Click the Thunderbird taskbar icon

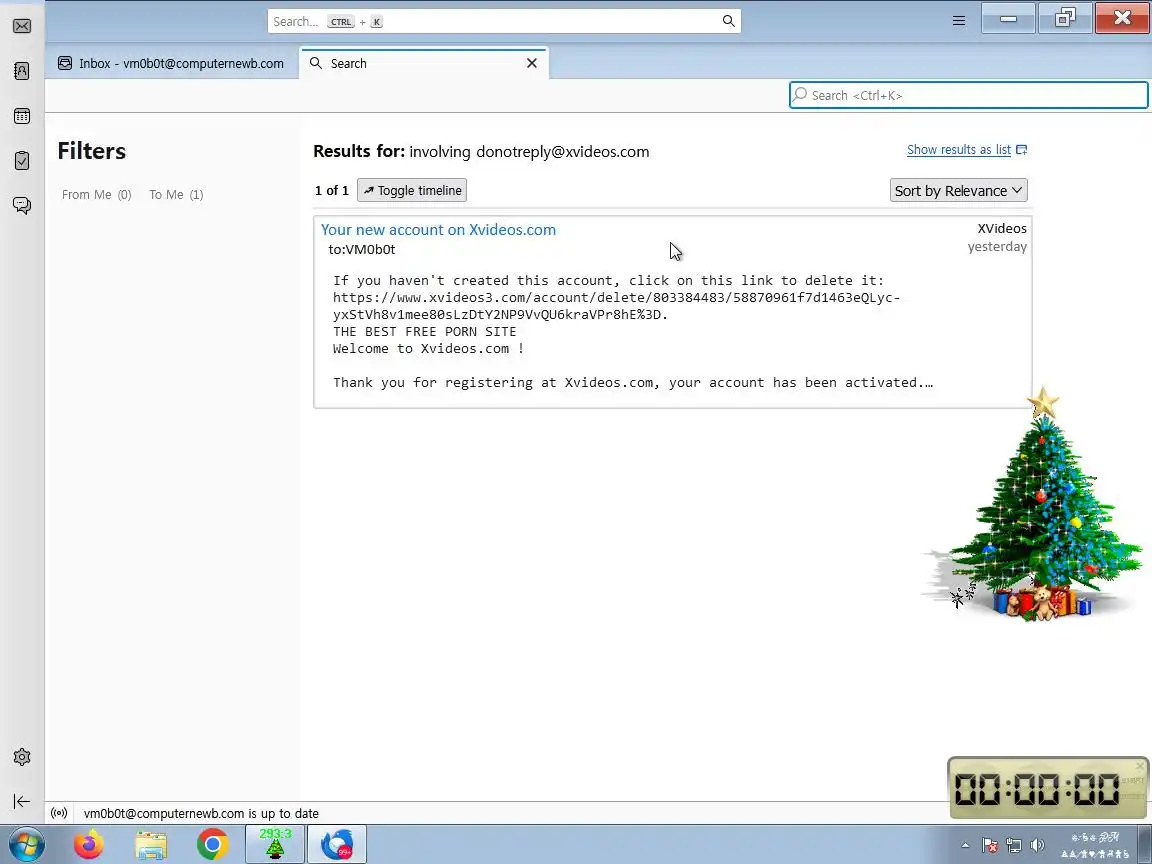(336, 843)
